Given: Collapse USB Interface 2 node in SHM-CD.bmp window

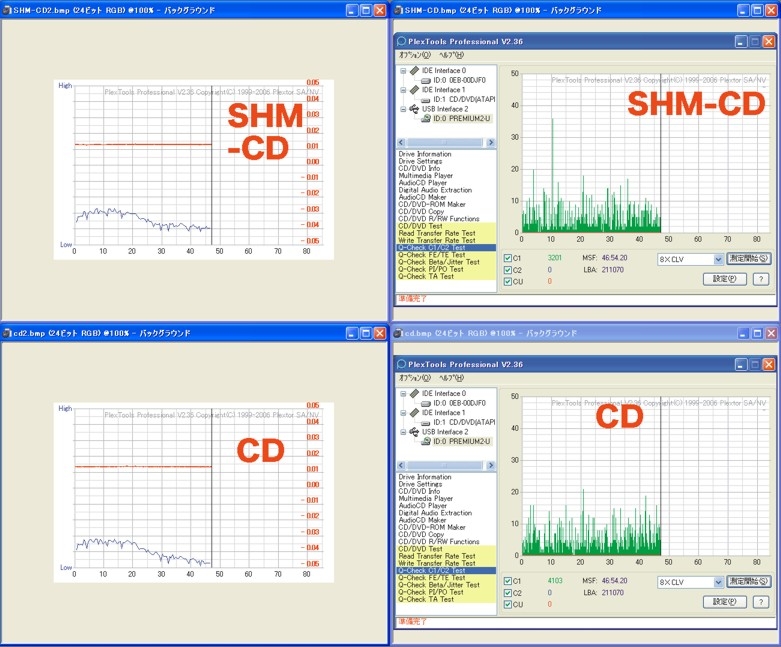Looking at the screenshot, I should tap(403, 109).
